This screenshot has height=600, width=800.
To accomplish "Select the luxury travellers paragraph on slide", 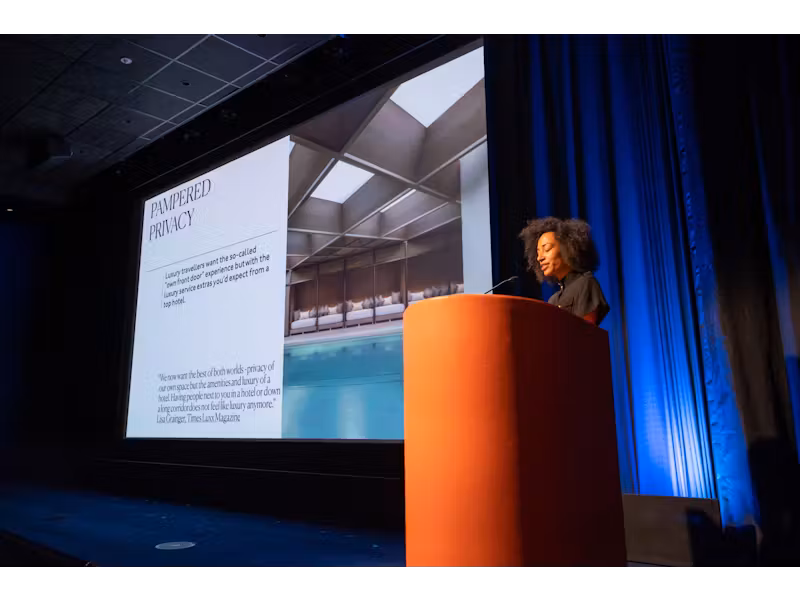I will click(220, 286).
